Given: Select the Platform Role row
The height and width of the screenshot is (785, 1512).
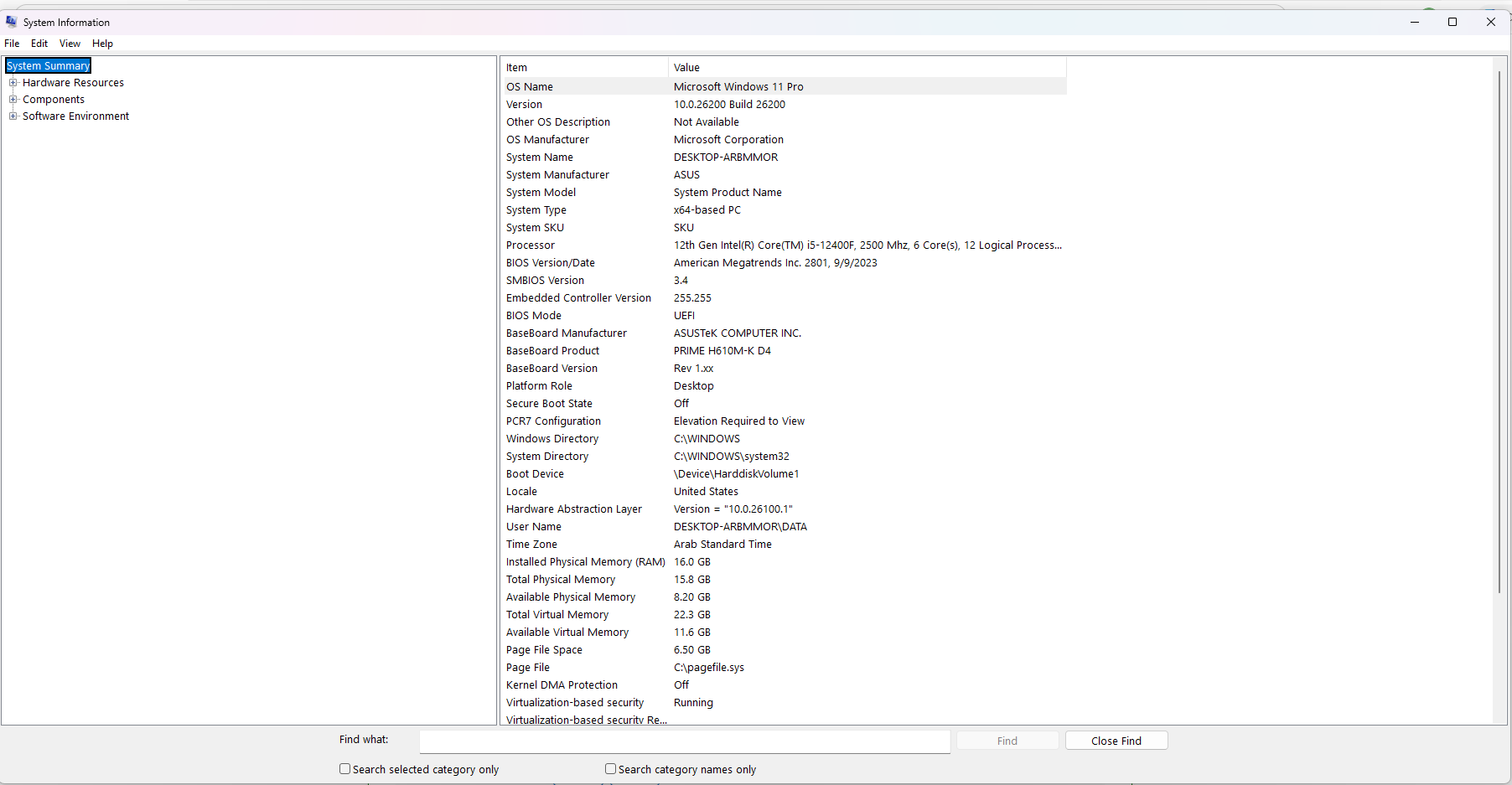Looking at the screenshot, I should [x=784, y=386].
